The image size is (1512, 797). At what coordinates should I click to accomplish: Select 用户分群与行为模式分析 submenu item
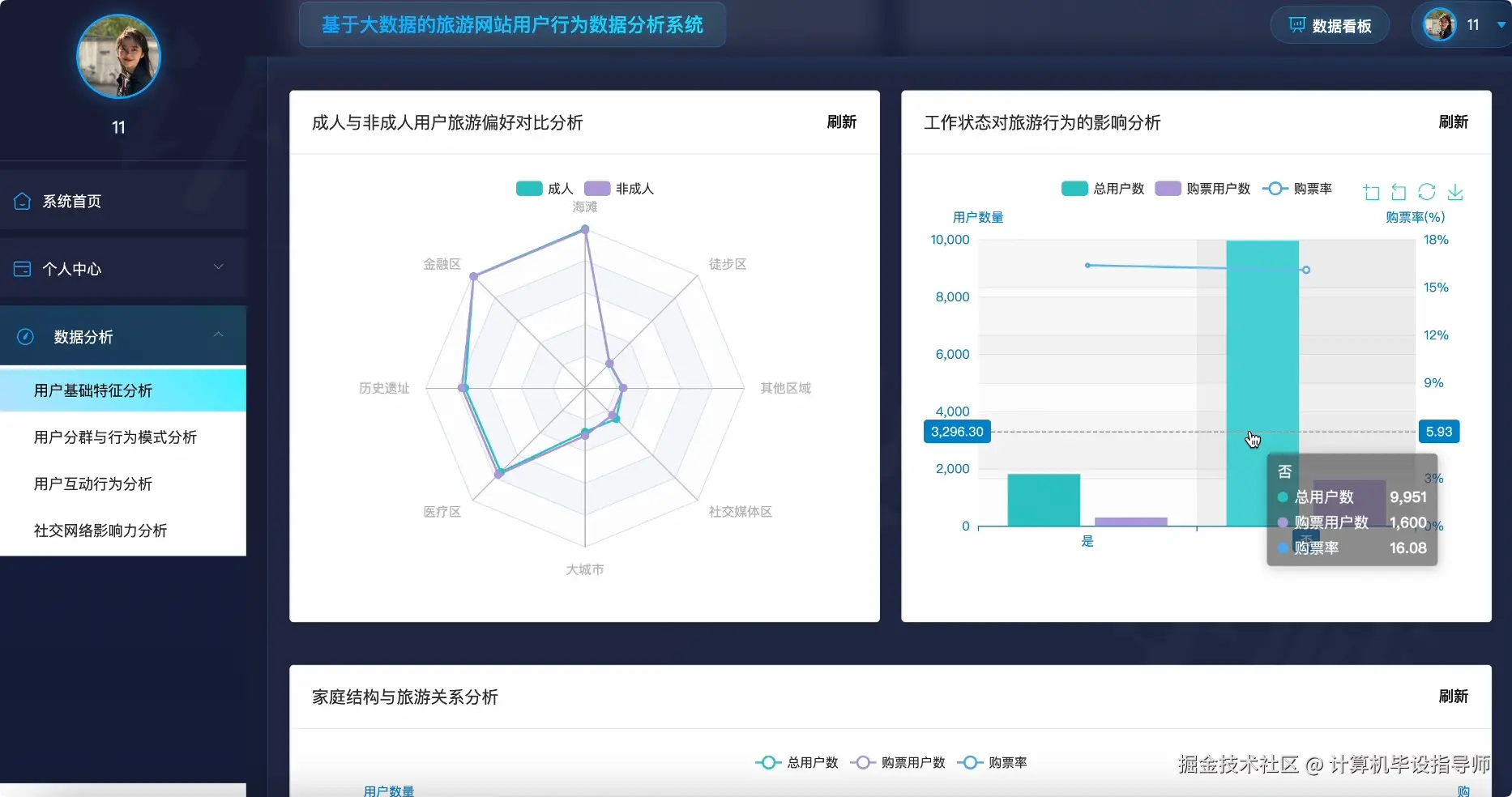123,437
